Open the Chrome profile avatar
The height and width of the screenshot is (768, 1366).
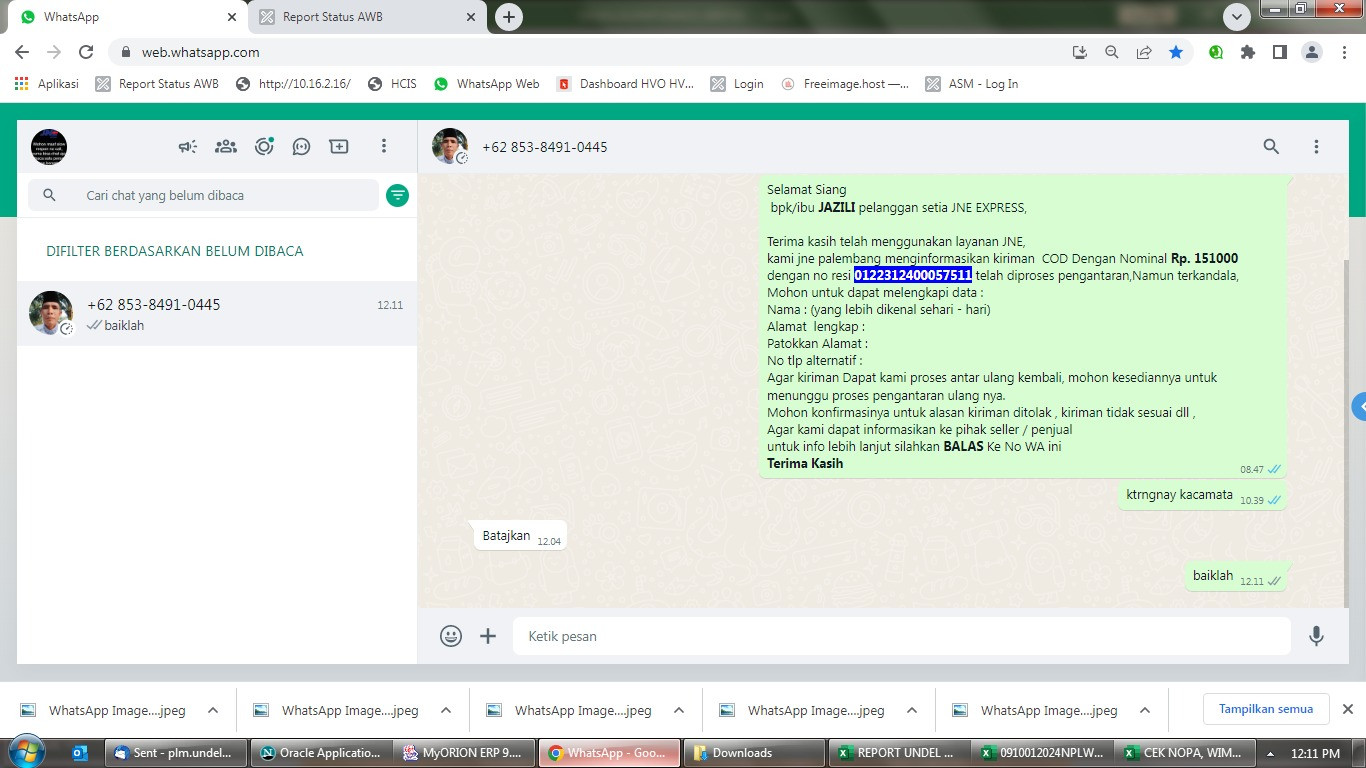pos(1312,52)
